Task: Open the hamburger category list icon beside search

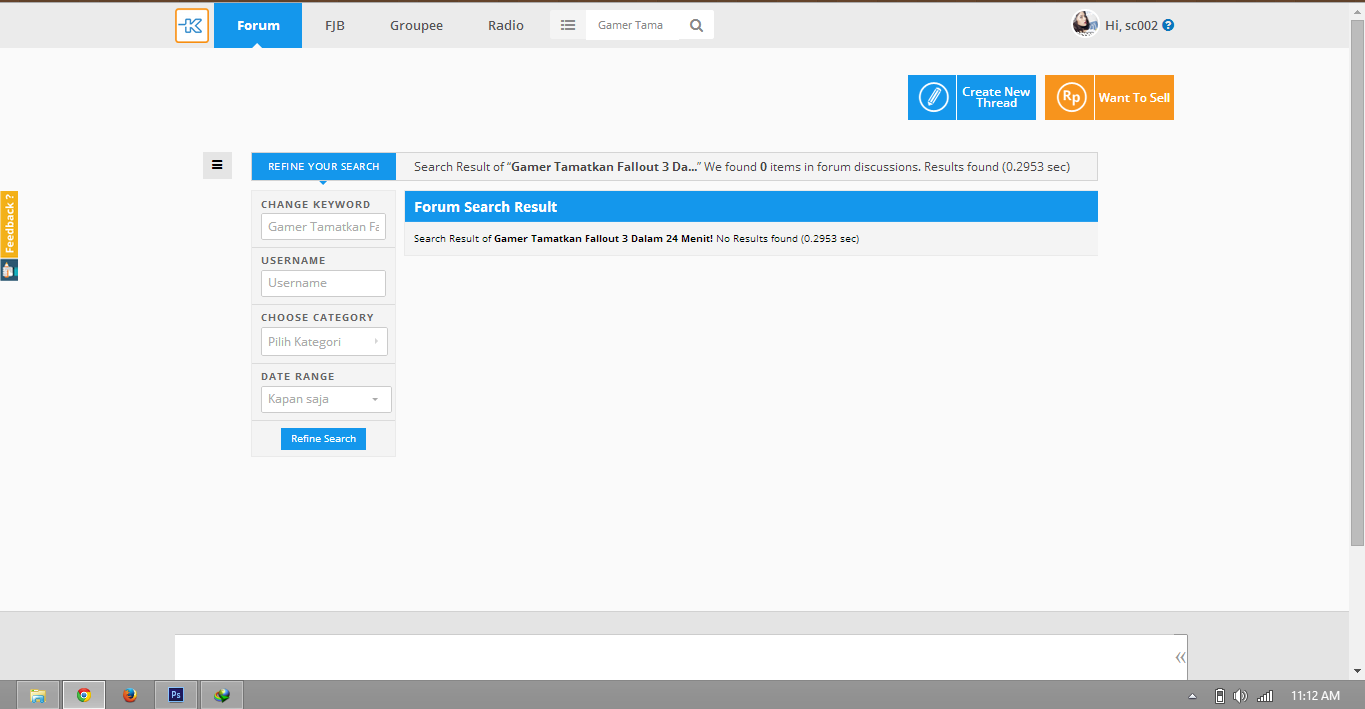Action: [x=568, y=25]
